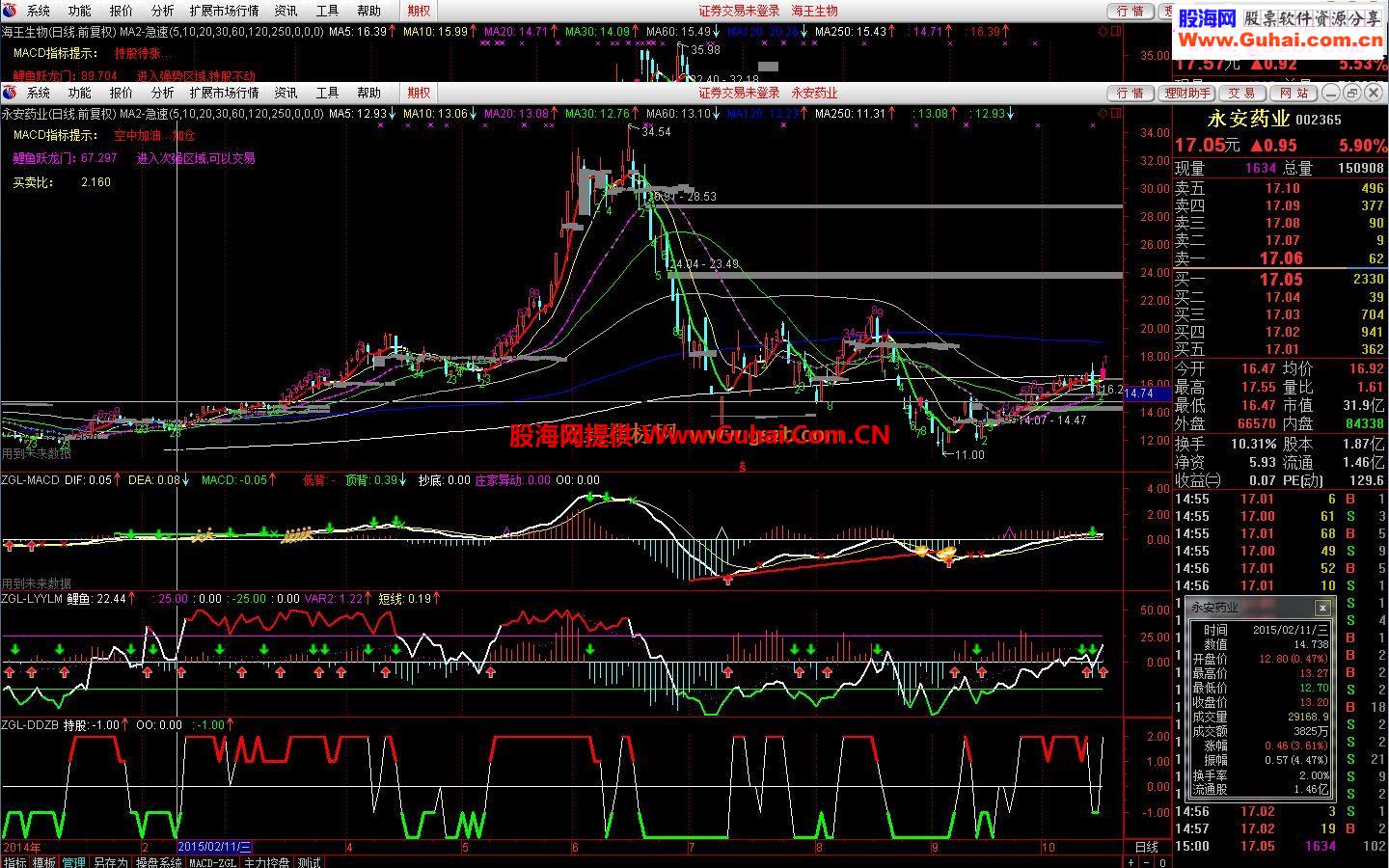Open the 功能 menu in the 永安药业 window
Image resolution: width=1389 pixels, height=868 pixels.
(x=80, y=93)
